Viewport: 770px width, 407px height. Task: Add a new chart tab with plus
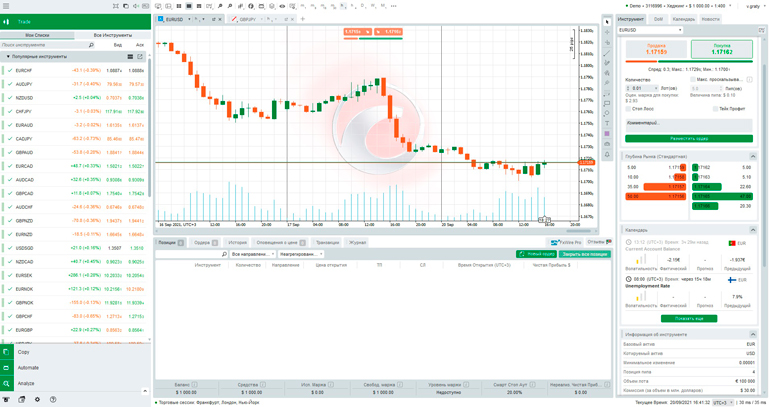pos(302,19)
